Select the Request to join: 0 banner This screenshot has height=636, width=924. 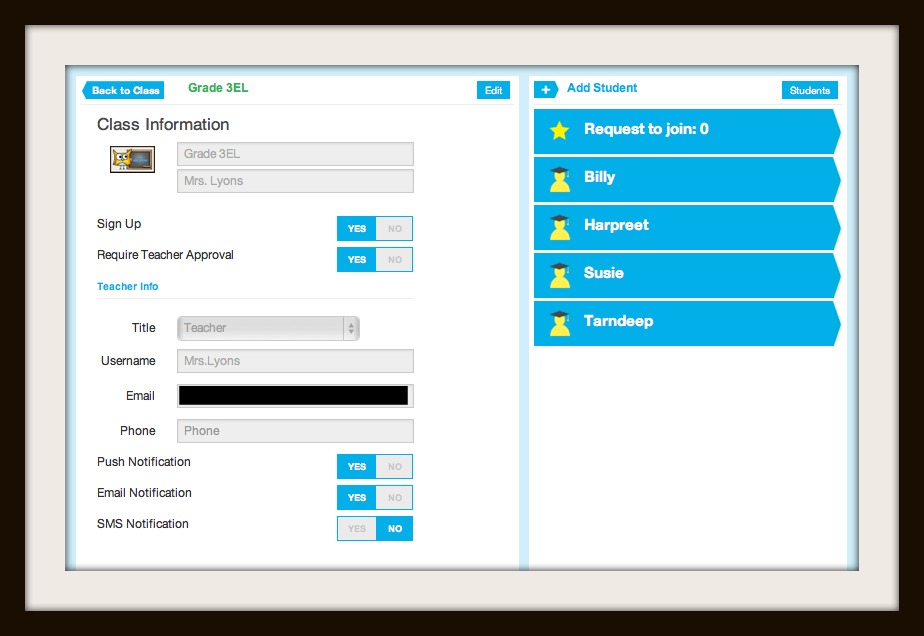pyautogui.click(x=686, y=129)
